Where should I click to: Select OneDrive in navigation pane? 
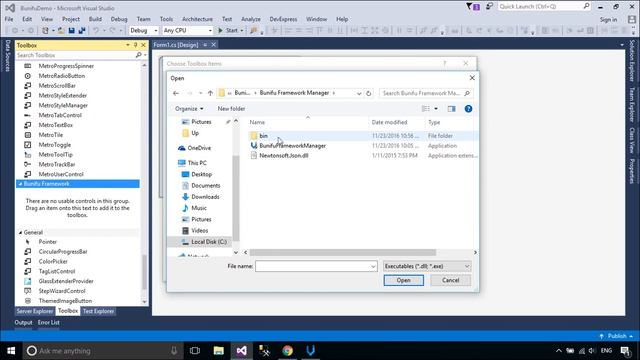[x=199, y=148]
